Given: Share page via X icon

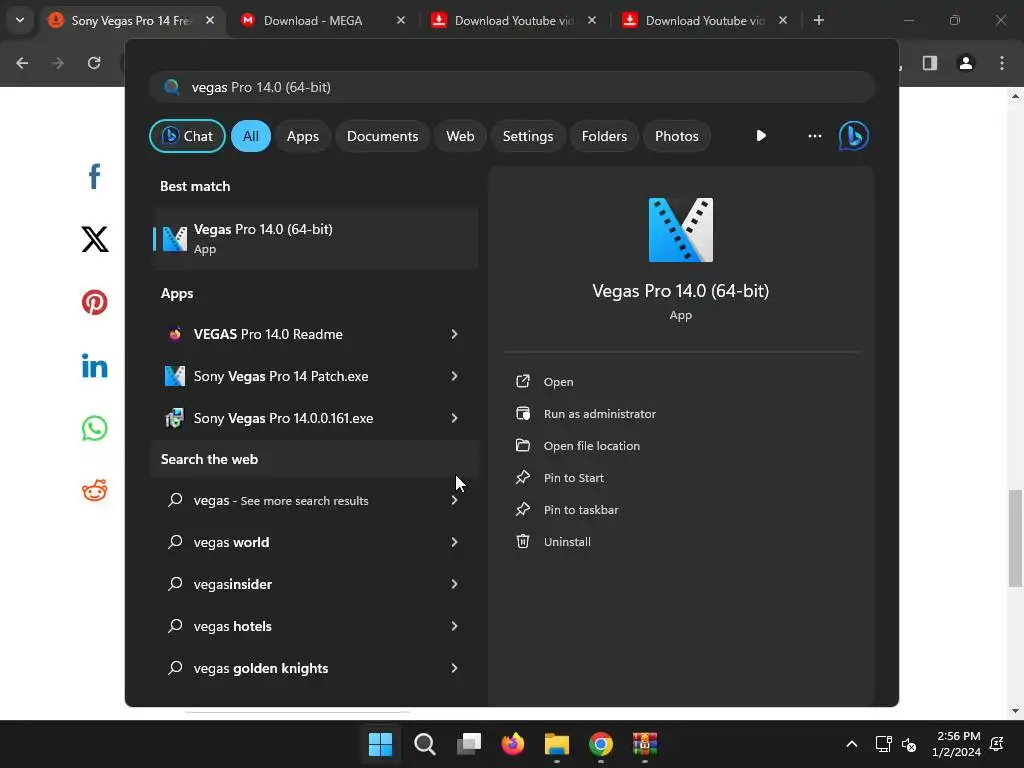Looking at the screenshot, I should point(95,239).
